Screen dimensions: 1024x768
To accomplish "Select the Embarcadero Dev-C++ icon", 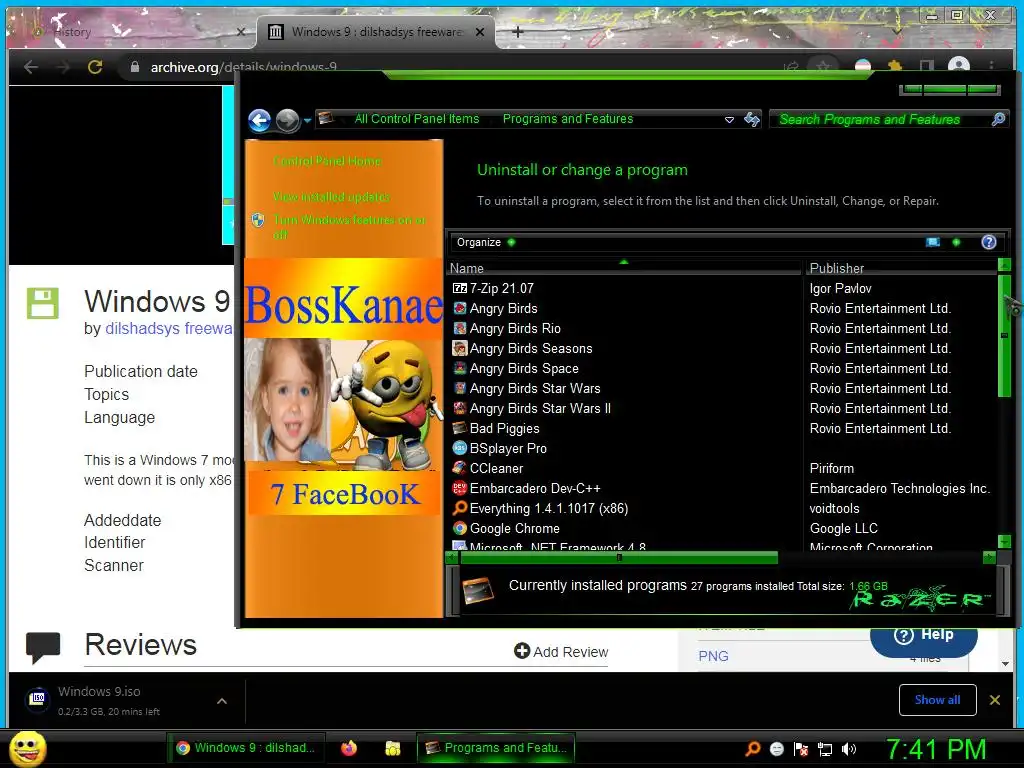I will tap(460, 488).
